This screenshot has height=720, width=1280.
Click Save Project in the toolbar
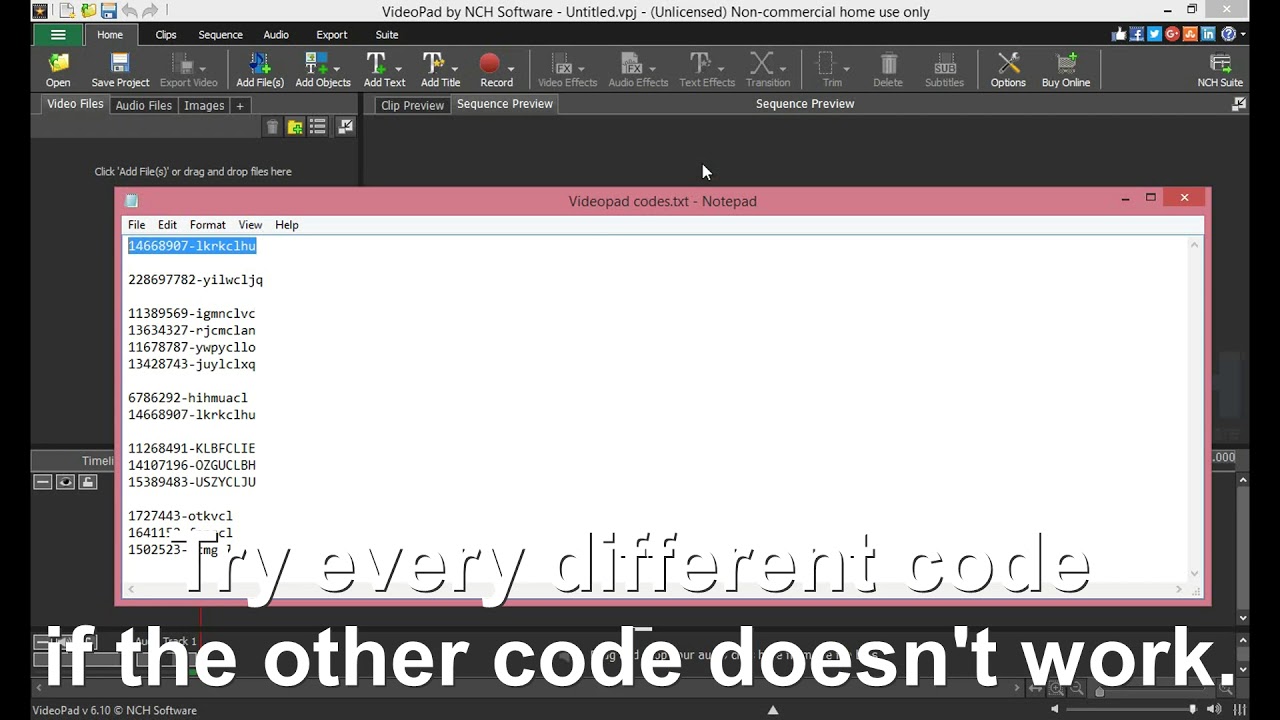tap(120, 70)
